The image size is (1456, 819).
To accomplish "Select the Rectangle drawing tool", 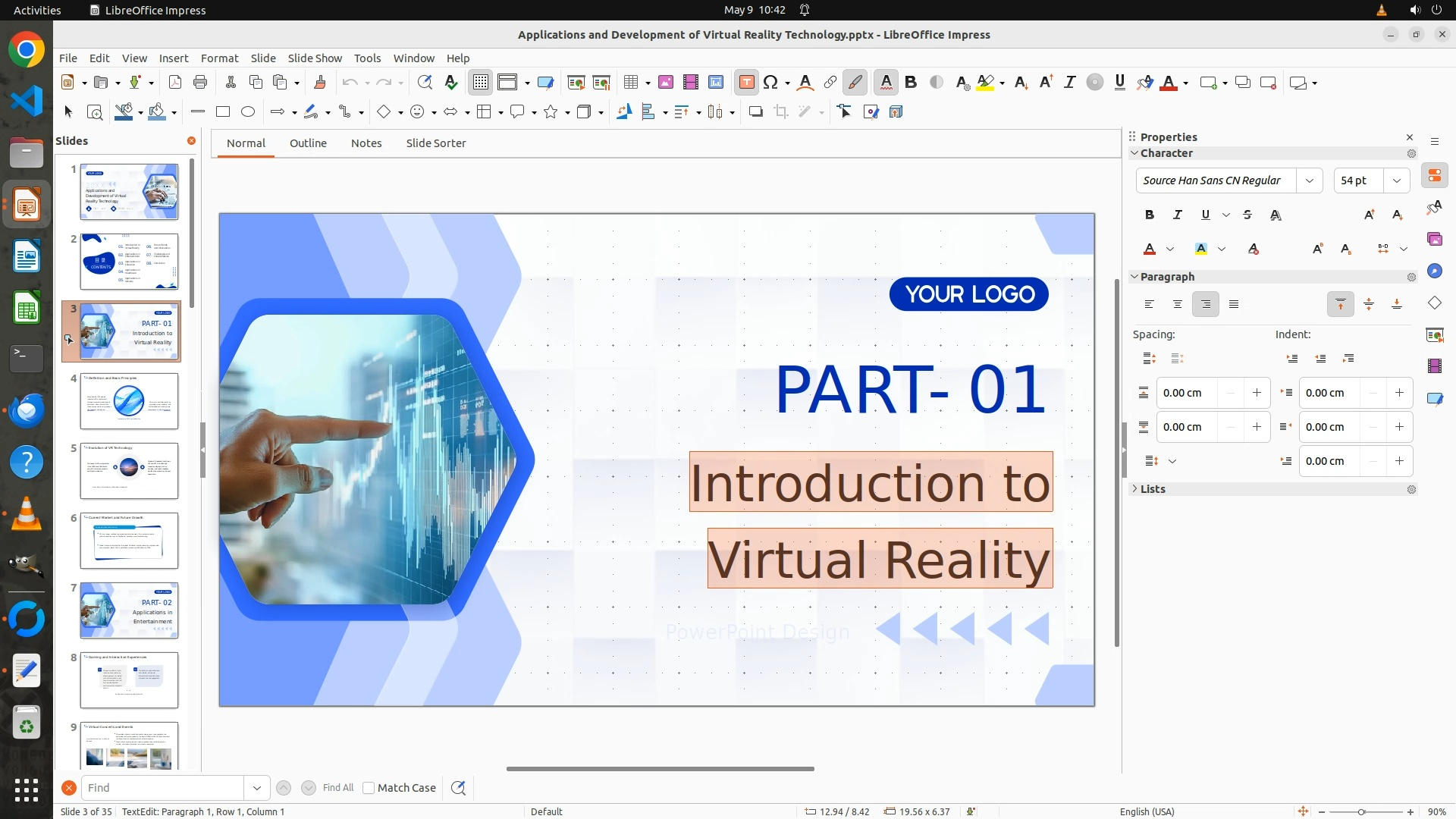I will (x=223, y=112).
